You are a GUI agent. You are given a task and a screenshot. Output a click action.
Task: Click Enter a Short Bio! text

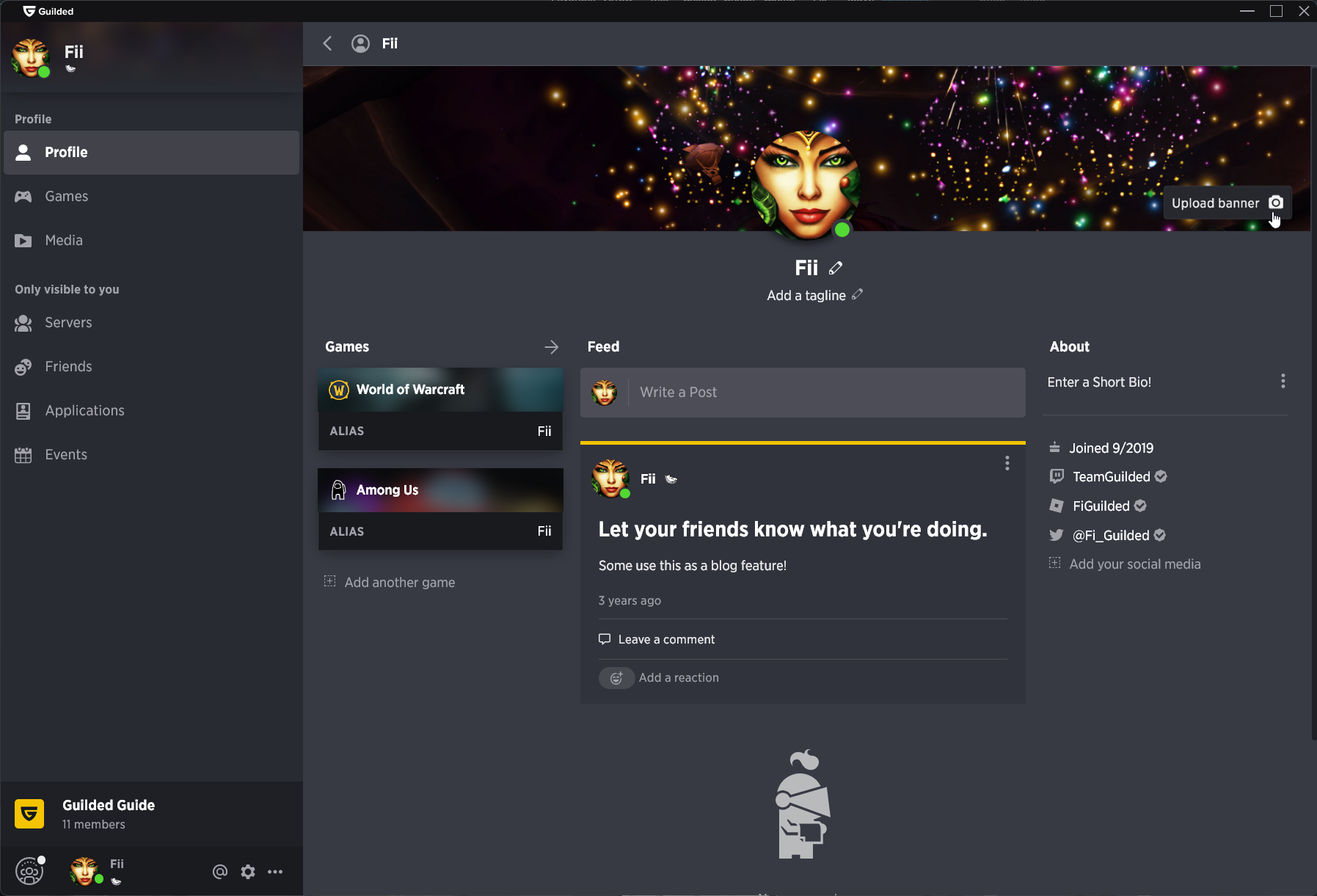1099,382
